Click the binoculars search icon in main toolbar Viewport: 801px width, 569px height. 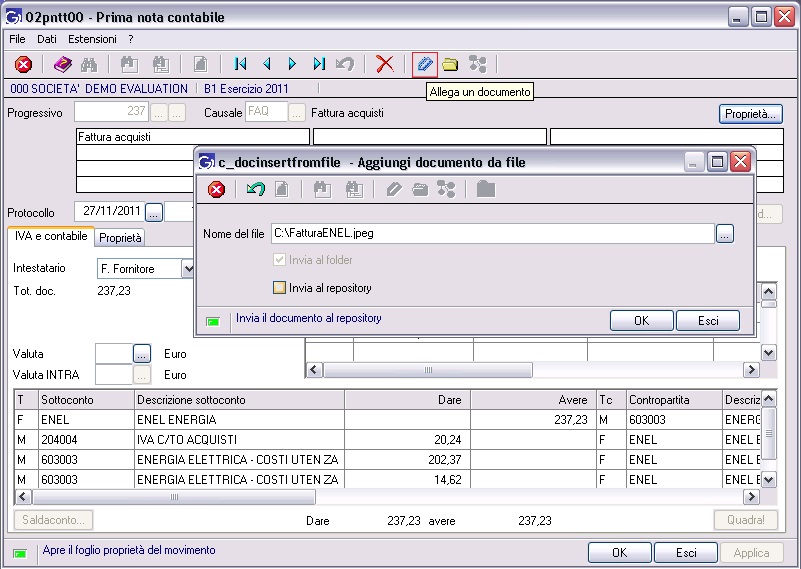[x=89, y=64]
